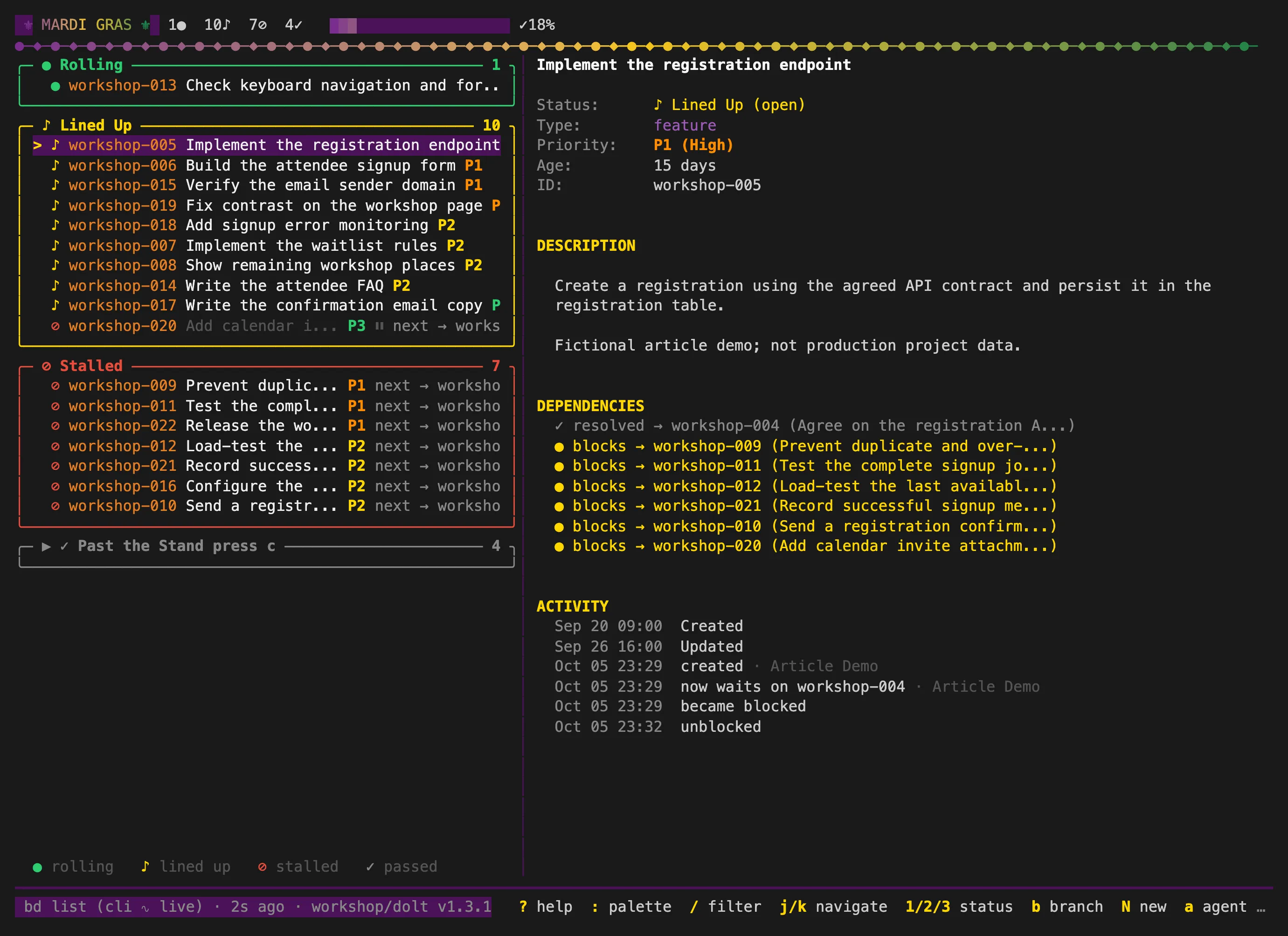Click the resolved checkmark beside workshop-004 dependency
The width and height of the screenshot is (1288, 936).
[x=559, y=426]
